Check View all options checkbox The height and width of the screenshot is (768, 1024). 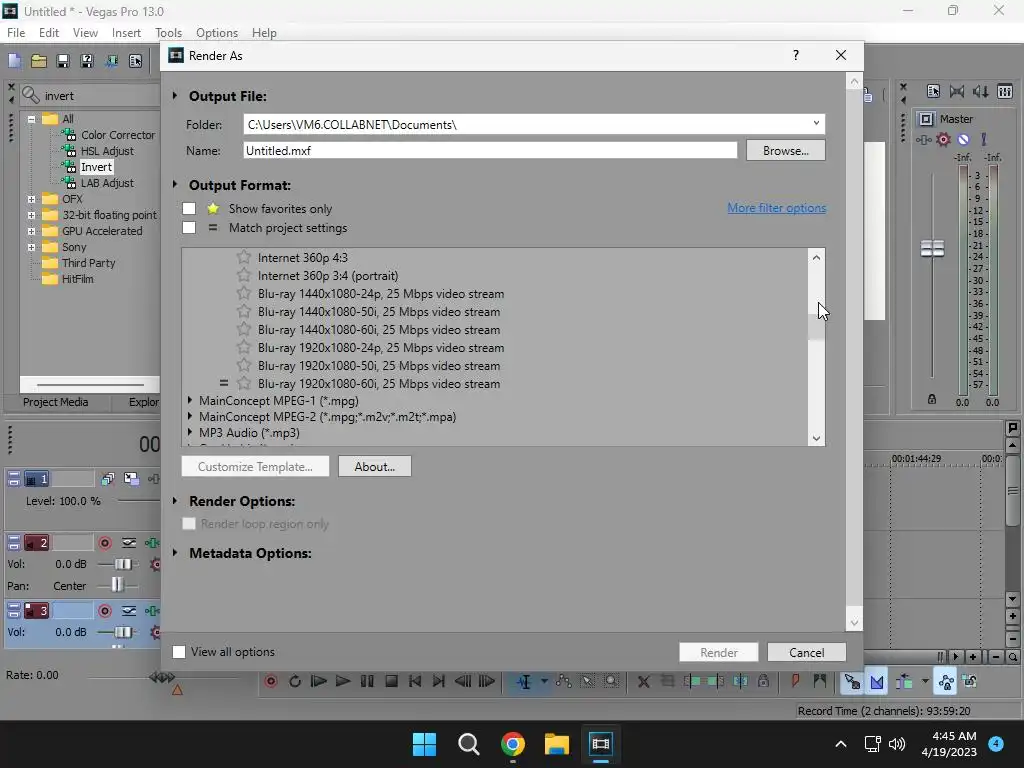pos(178,652)
